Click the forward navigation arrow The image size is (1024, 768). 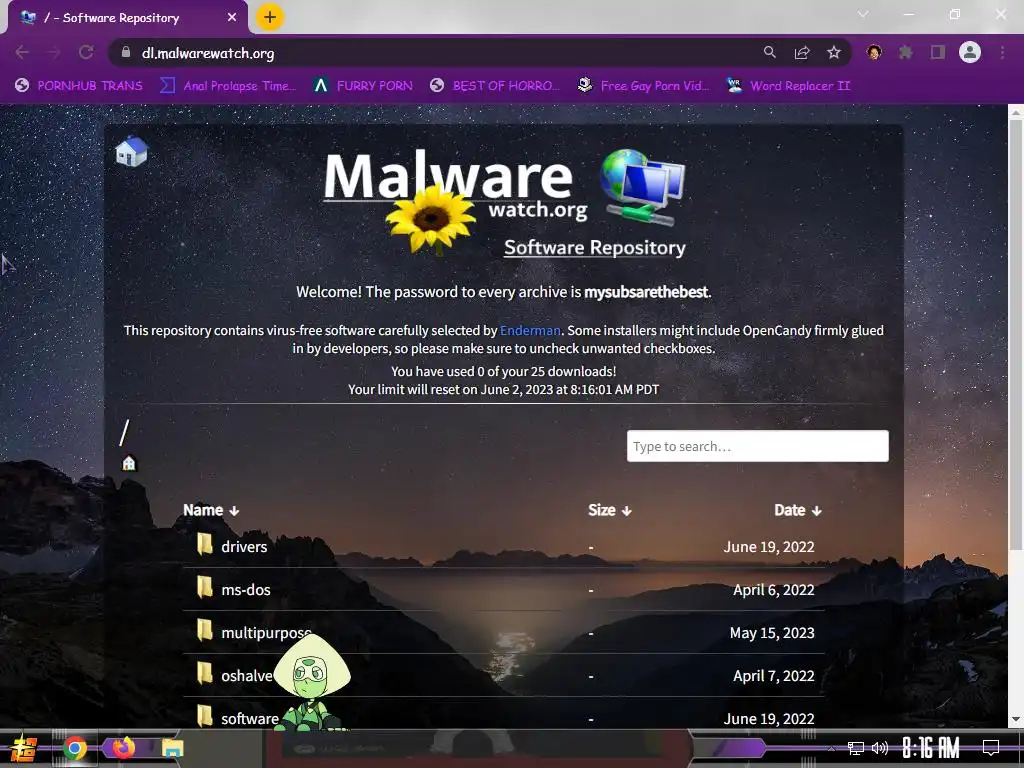tap(54, 52)
